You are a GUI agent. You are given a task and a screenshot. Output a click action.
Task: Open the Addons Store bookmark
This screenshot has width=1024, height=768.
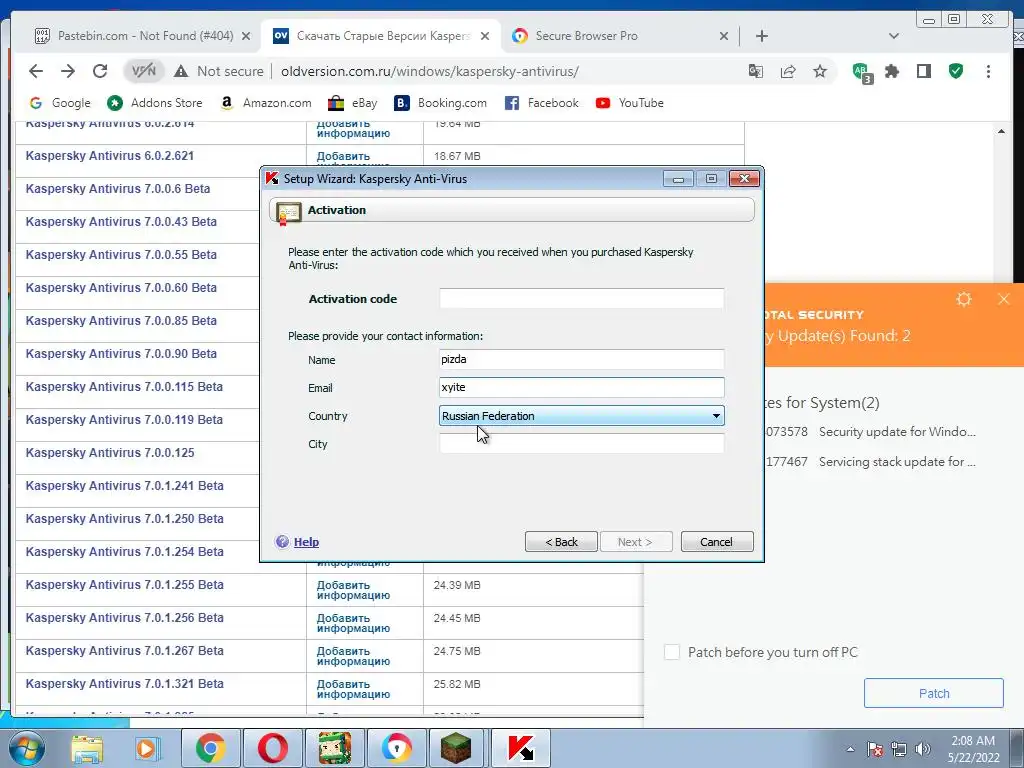pyautogui.click(x=155, y=103)
